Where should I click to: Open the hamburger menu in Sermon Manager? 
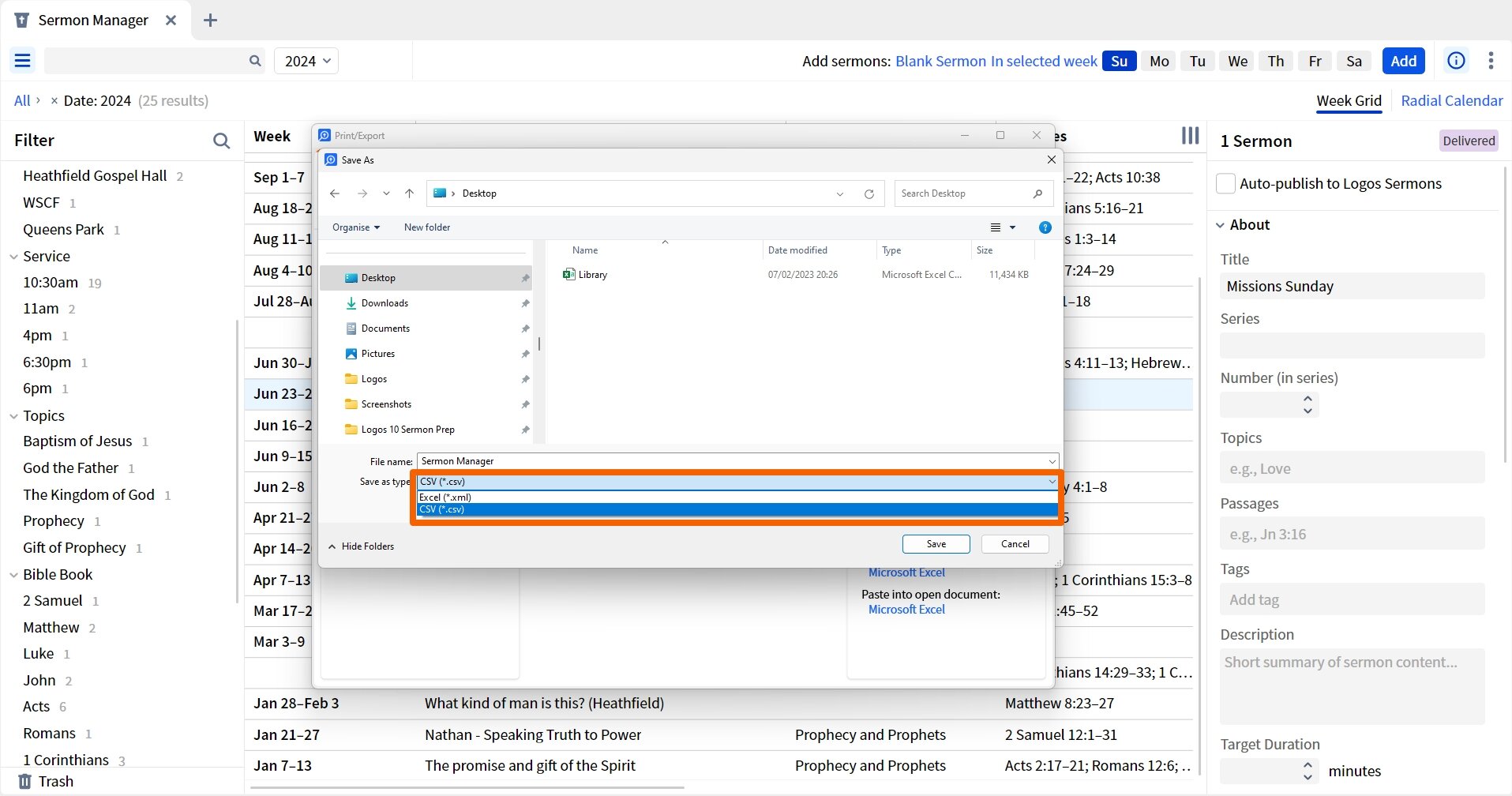tap(22, 61)
